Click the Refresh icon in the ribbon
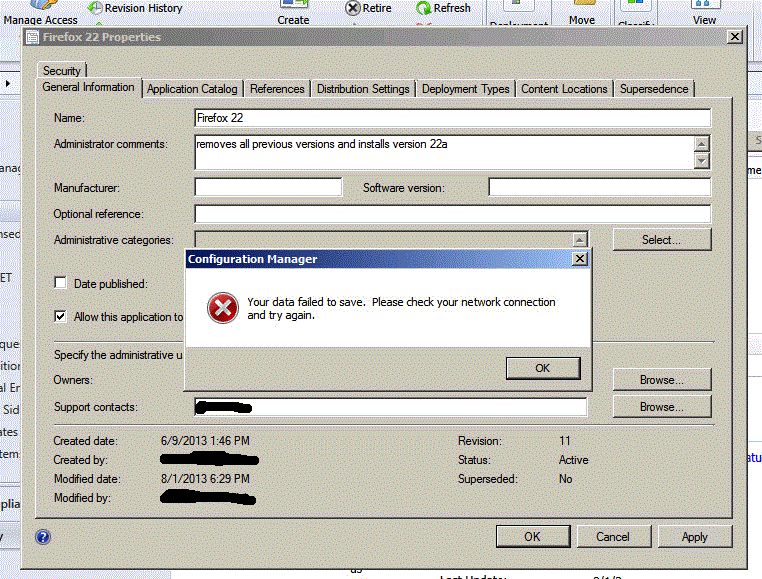 [x=424, y=8]
